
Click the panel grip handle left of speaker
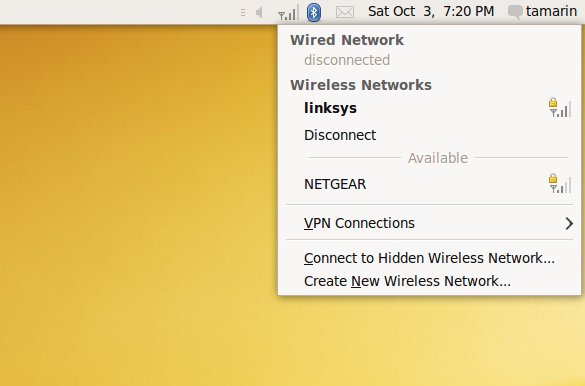tap(243, 13)
